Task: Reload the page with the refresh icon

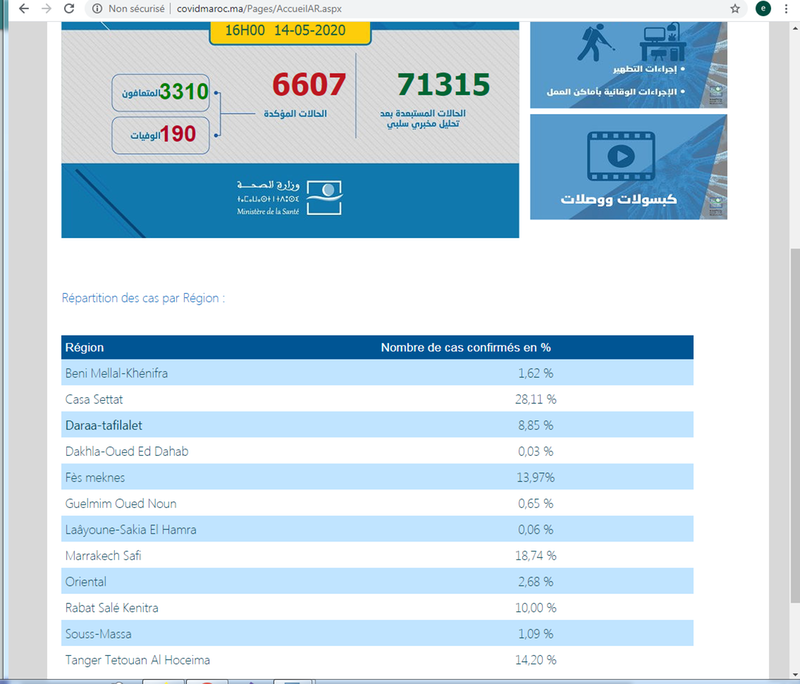Action: click(69, 8)
